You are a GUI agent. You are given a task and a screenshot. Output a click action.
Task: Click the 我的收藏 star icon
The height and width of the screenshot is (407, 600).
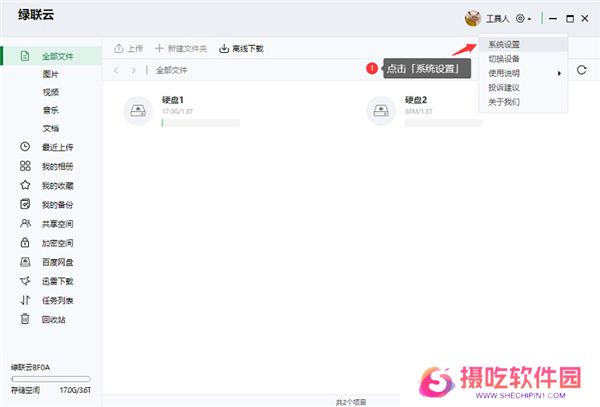click(25, 185)
